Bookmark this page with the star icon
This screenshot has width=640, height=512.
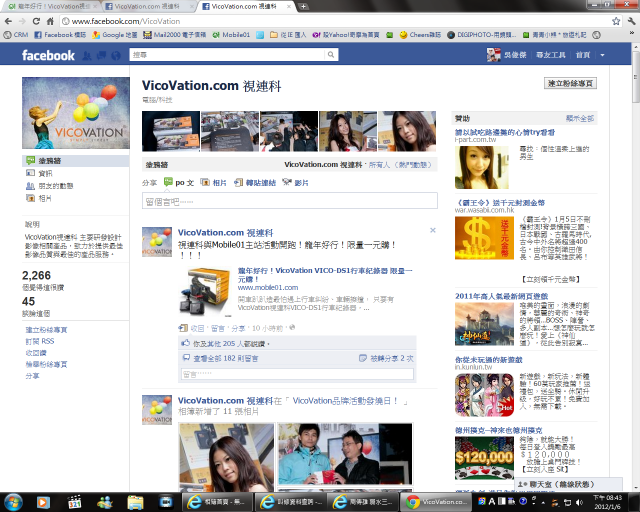(x=616, y=21)
